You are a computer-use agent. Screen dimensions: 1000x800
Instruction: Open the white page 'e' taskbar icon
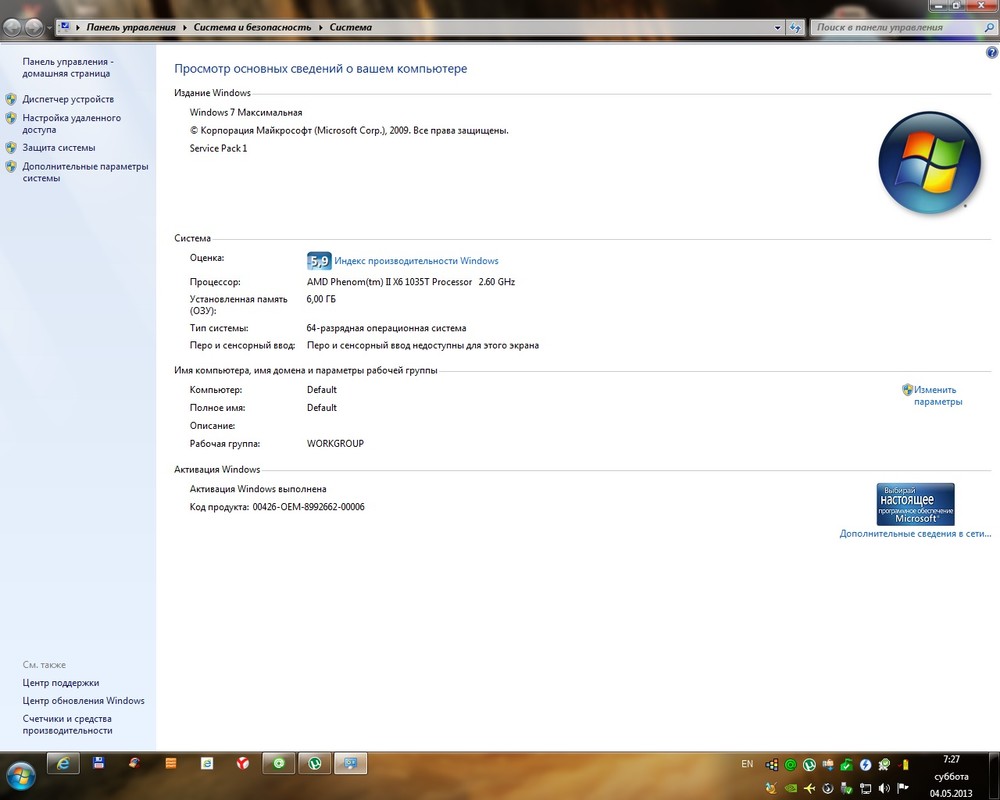(x=207, y=763)
